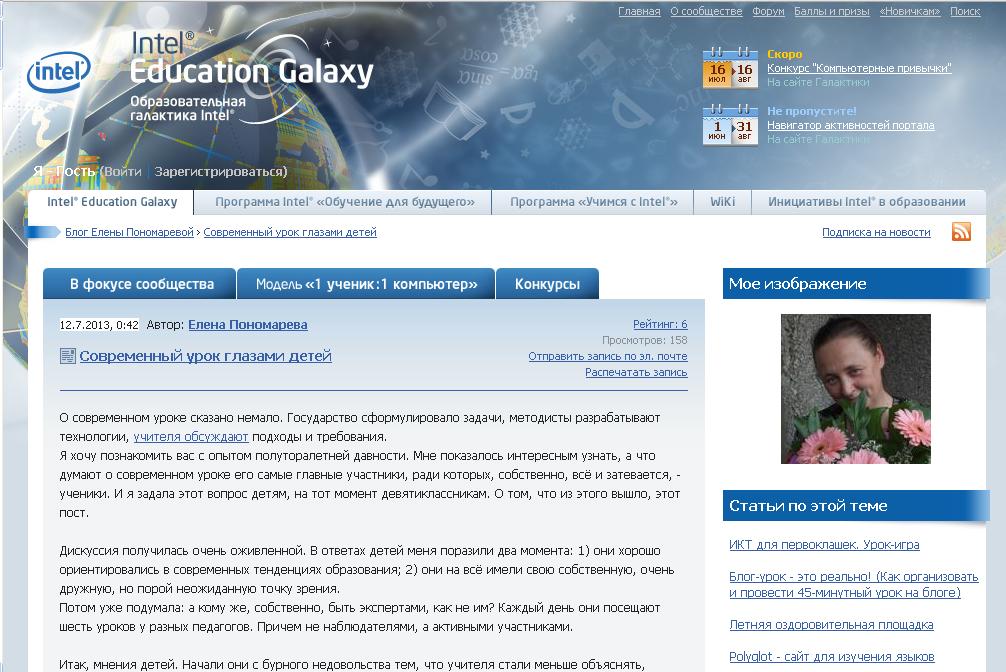Open Летняя оздоровительная площадка article

[831, 625]
